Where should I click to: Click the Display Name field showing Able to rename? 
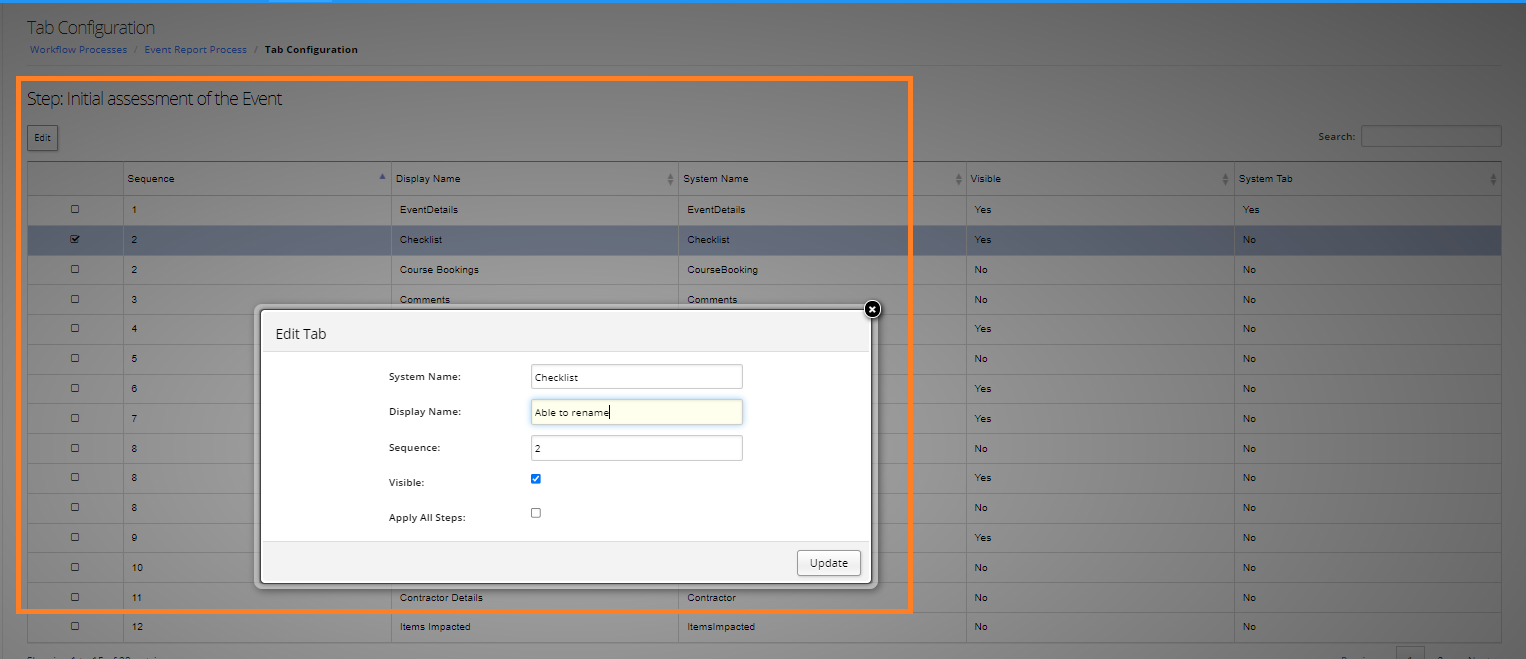click(636, 411)
